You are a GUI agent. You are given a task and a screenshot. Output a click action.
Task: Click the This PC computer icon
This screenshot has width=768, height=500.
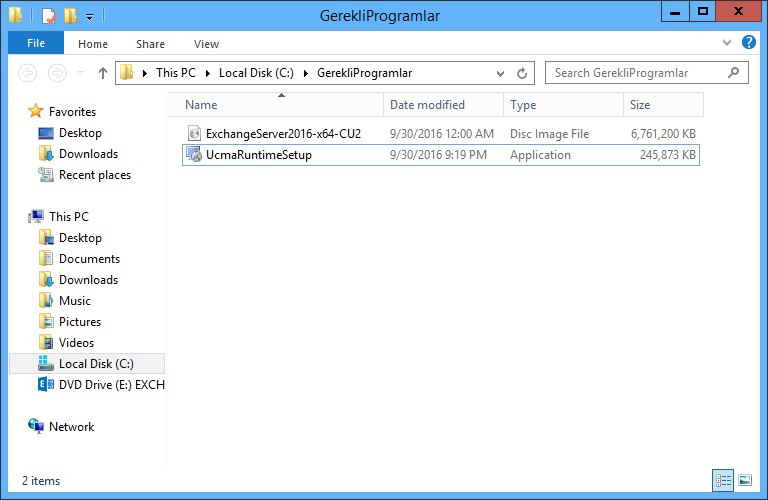[x=36, y=216]
